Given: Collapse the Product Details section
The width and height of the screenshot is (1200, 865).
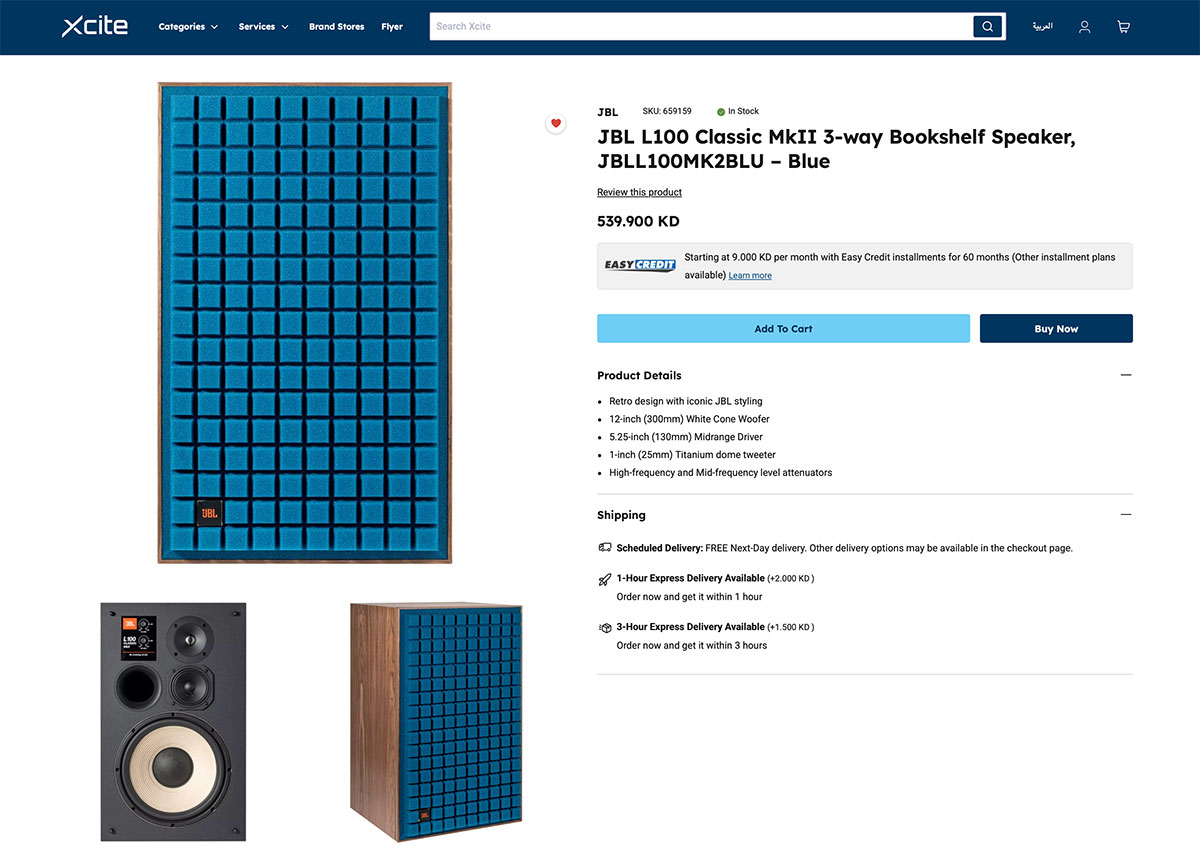Looking at the screenshot, I should click(x=1126, y=375).
